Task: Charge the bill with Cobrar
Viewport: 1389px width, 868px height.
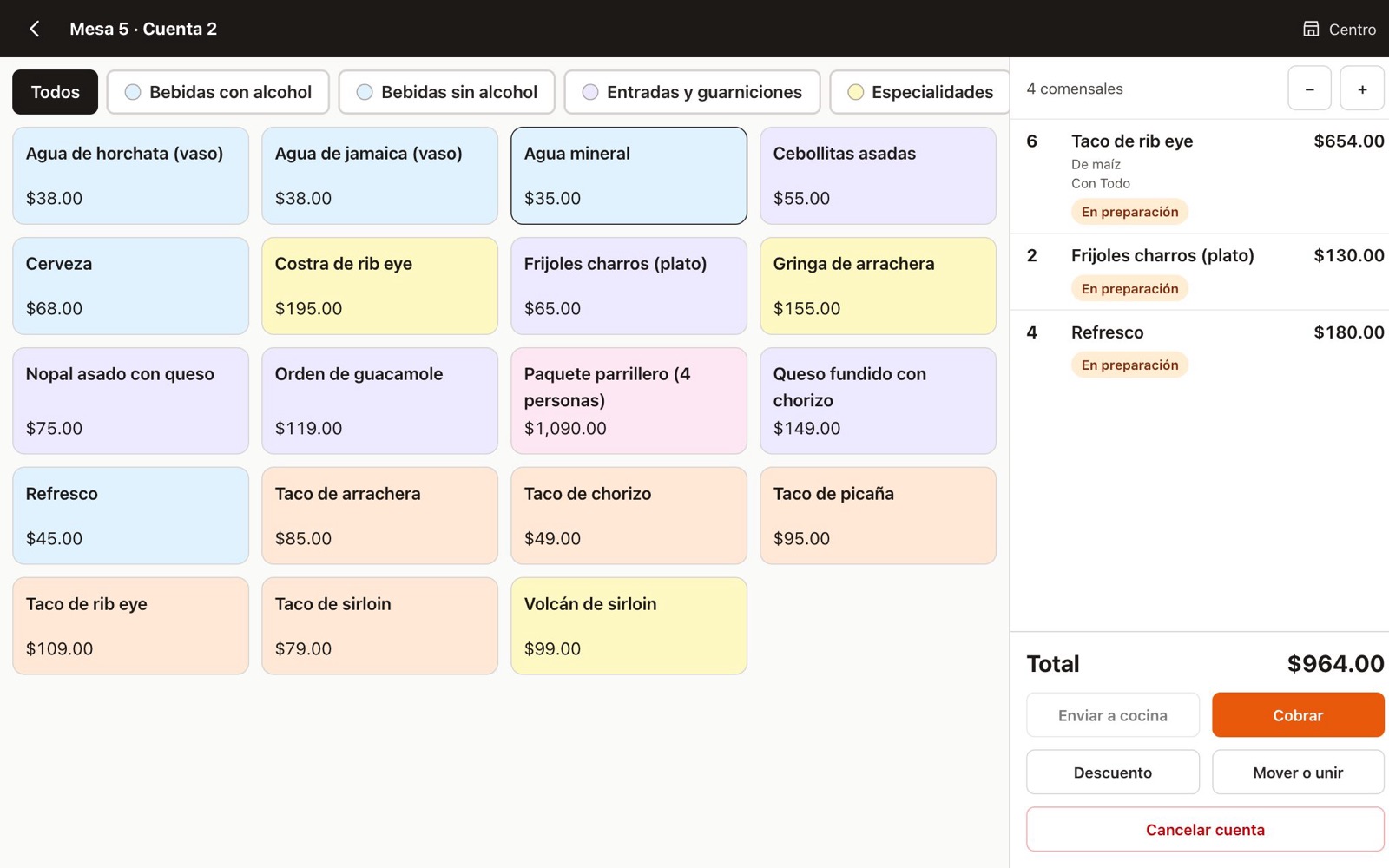Action: (x=1298, y=715)
